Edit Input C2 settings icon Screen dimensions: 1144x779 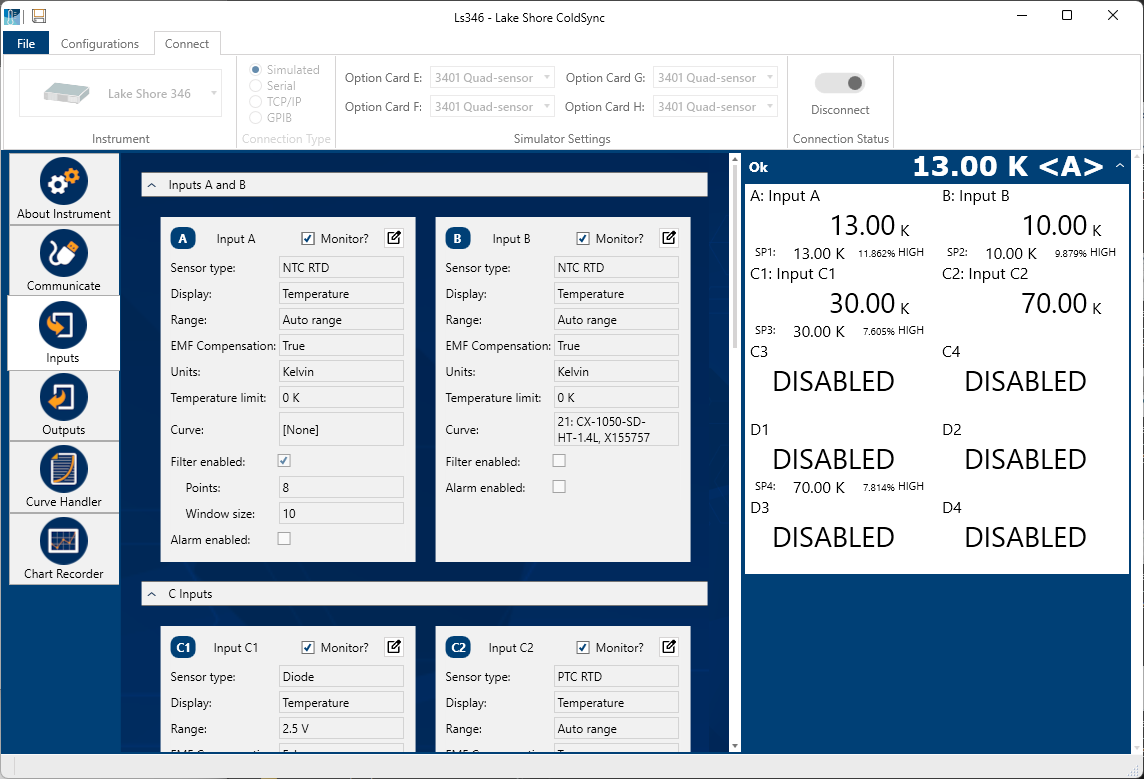click(669, 647)
